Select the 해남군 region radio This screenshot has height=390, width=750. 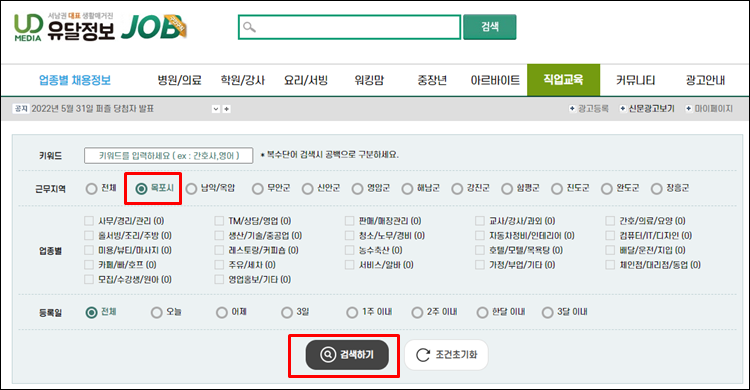[x=407, y=189]
